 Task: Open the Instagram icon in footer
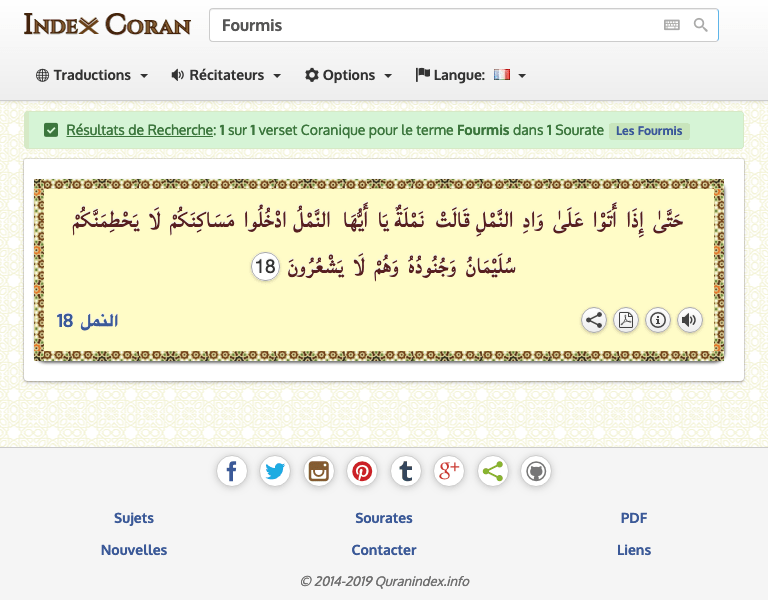pos(319,471)
